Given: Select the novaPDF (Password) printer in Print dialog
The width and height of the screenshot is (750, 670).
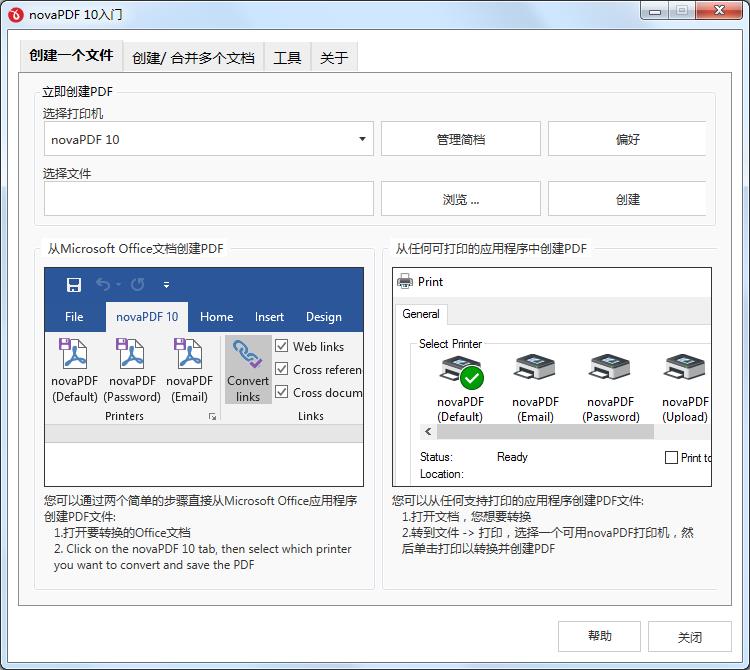Looking at the screenshot, I should 611,388.
